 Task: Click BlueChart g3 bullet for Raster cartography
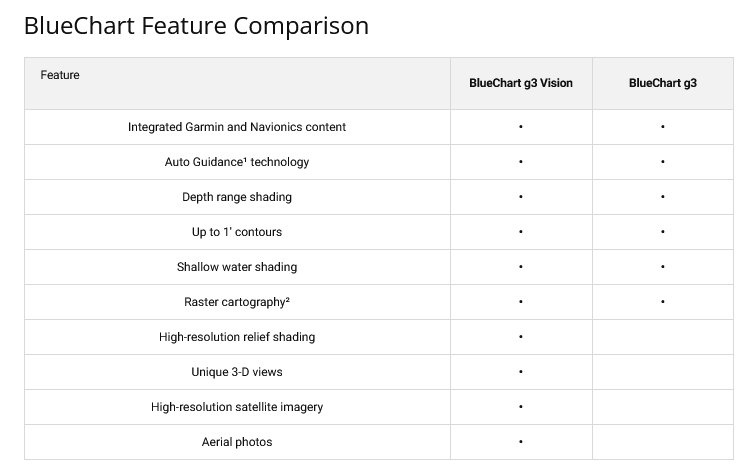point(663,302)
